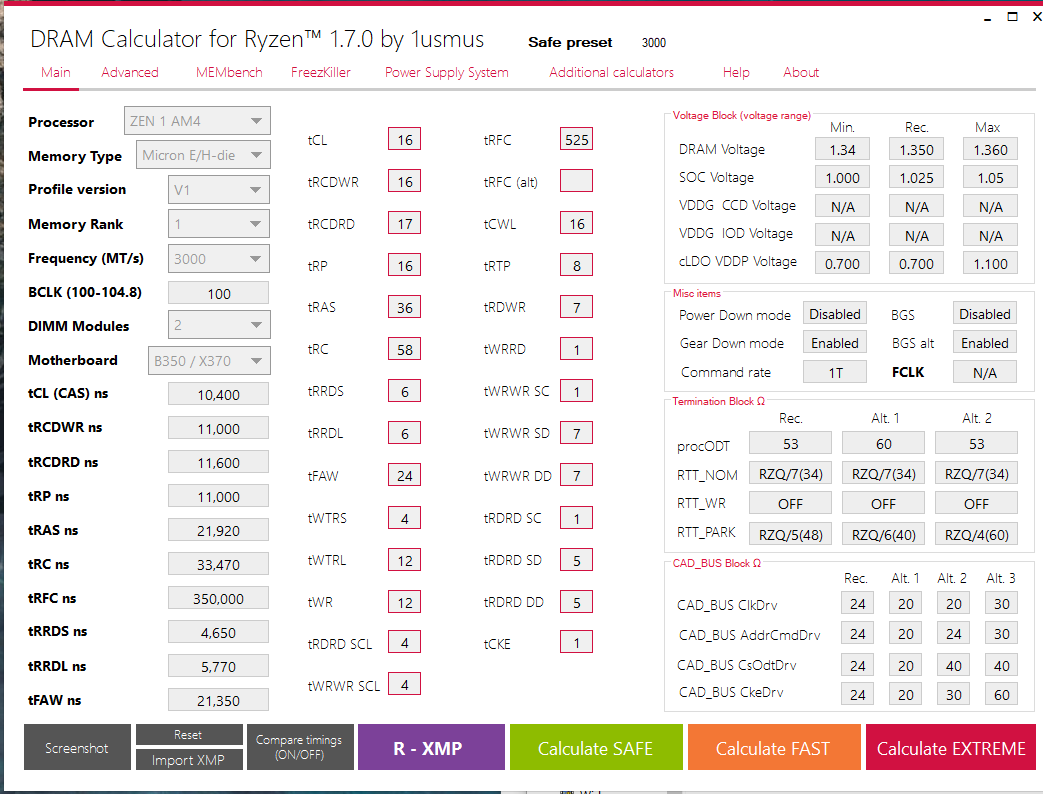Click the tWTRL field showing 12

tap(404, 560)
